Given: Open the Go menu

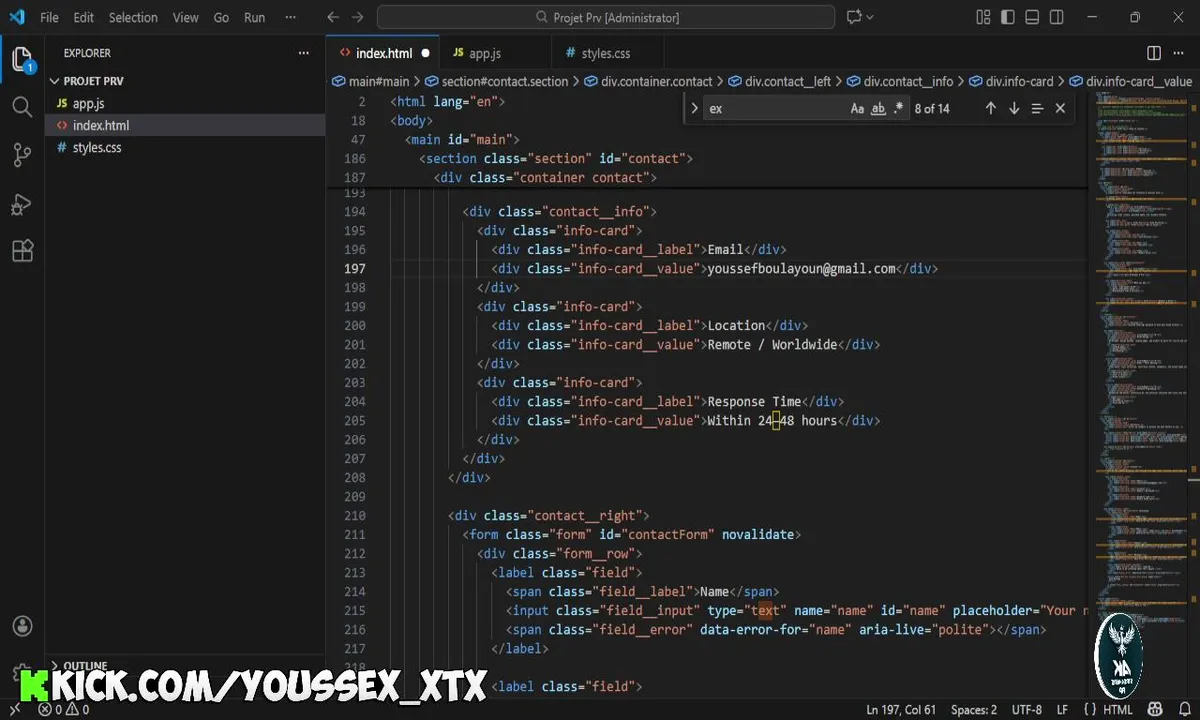Looking at the screenshot, I should click(x=221, y=17).
